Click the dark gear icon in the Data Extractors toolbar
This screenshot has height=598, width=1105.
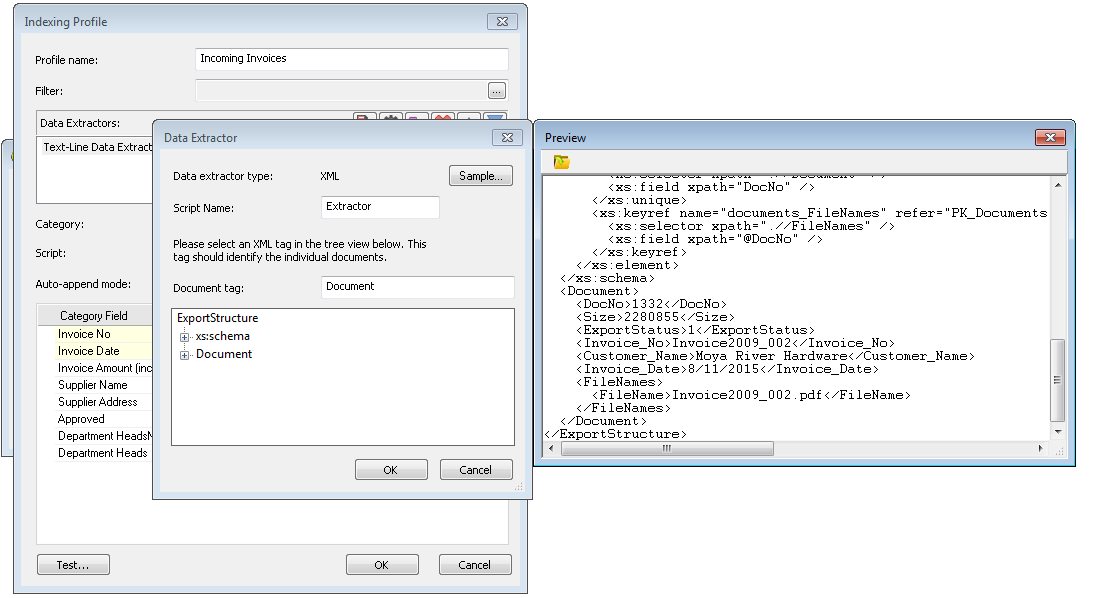(390, 118)
